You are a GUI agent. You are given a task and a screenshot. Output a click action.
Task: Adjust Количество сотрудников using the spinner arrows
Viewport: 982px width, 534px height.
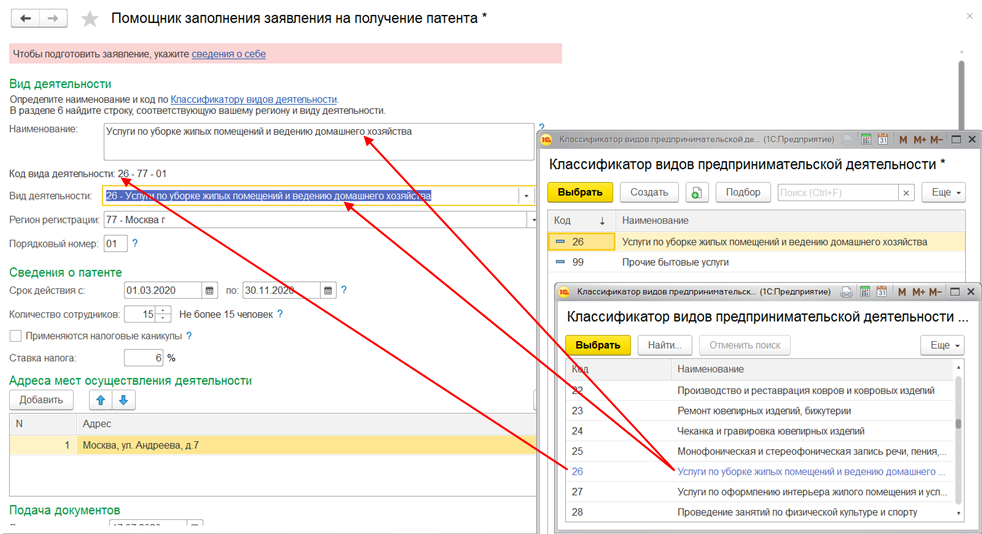point(163,314)
